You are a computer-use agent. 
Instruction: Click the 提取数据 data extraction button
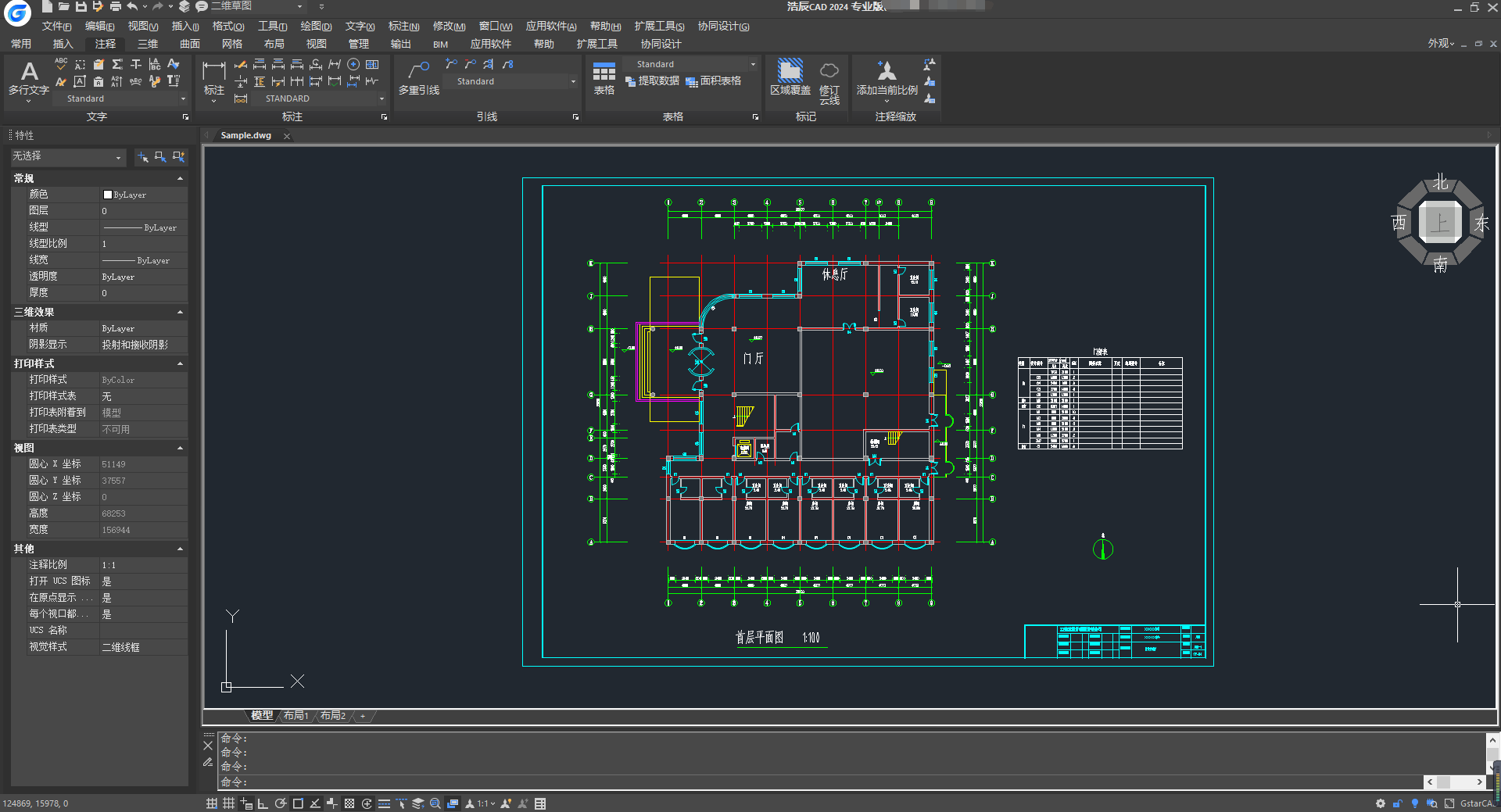click(x=652, y=81)
